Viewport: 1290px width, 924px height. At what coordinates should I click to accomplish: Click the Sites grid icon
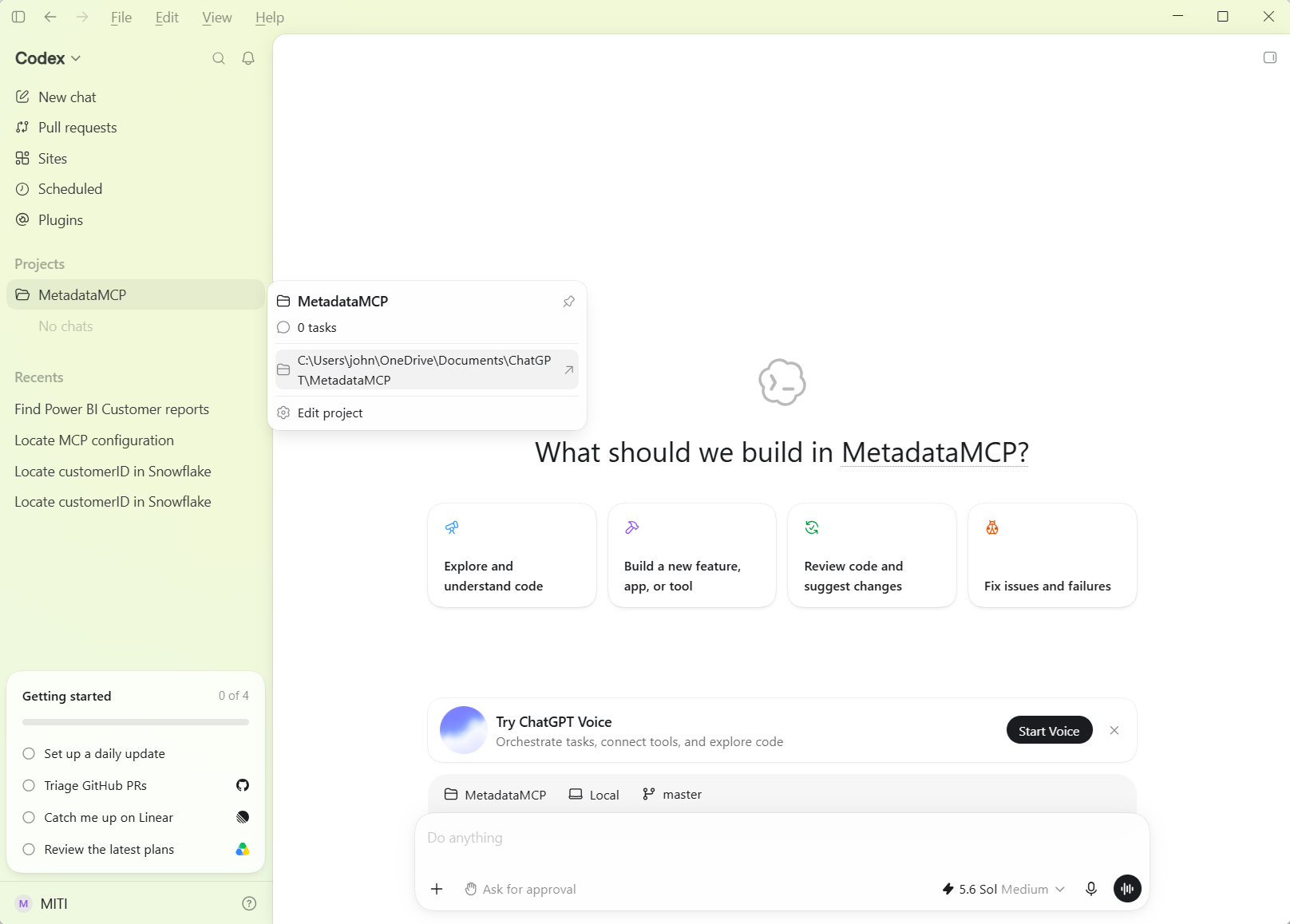click(22, 158)
